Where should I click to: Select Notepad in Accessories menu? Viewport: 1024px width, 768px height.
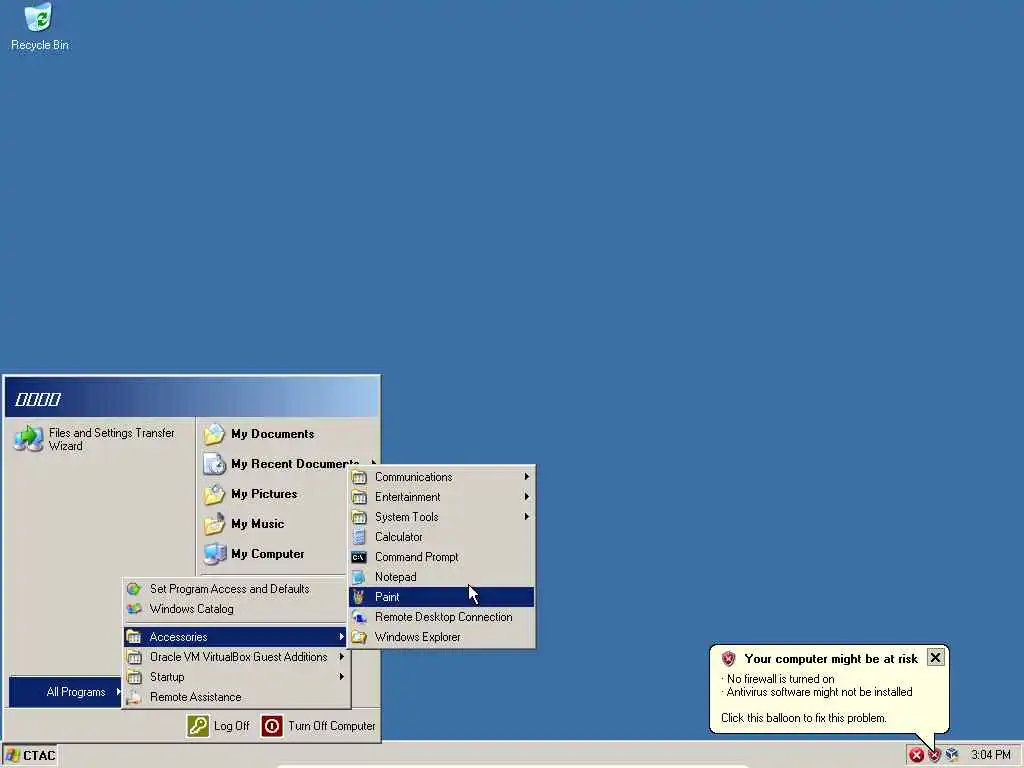[442, 577]
